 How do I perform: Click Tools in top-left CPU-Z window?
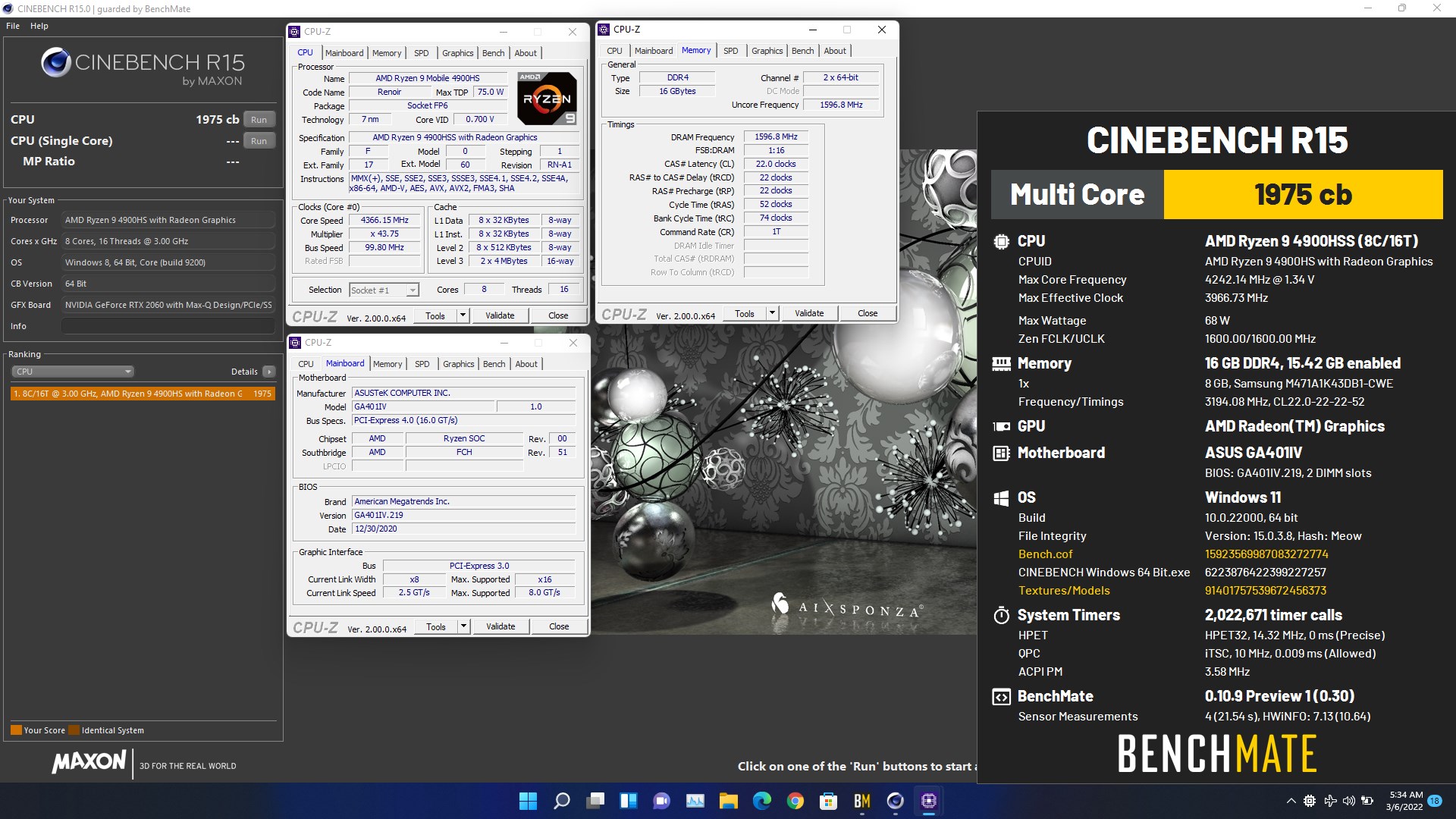[x=435, y=315]
